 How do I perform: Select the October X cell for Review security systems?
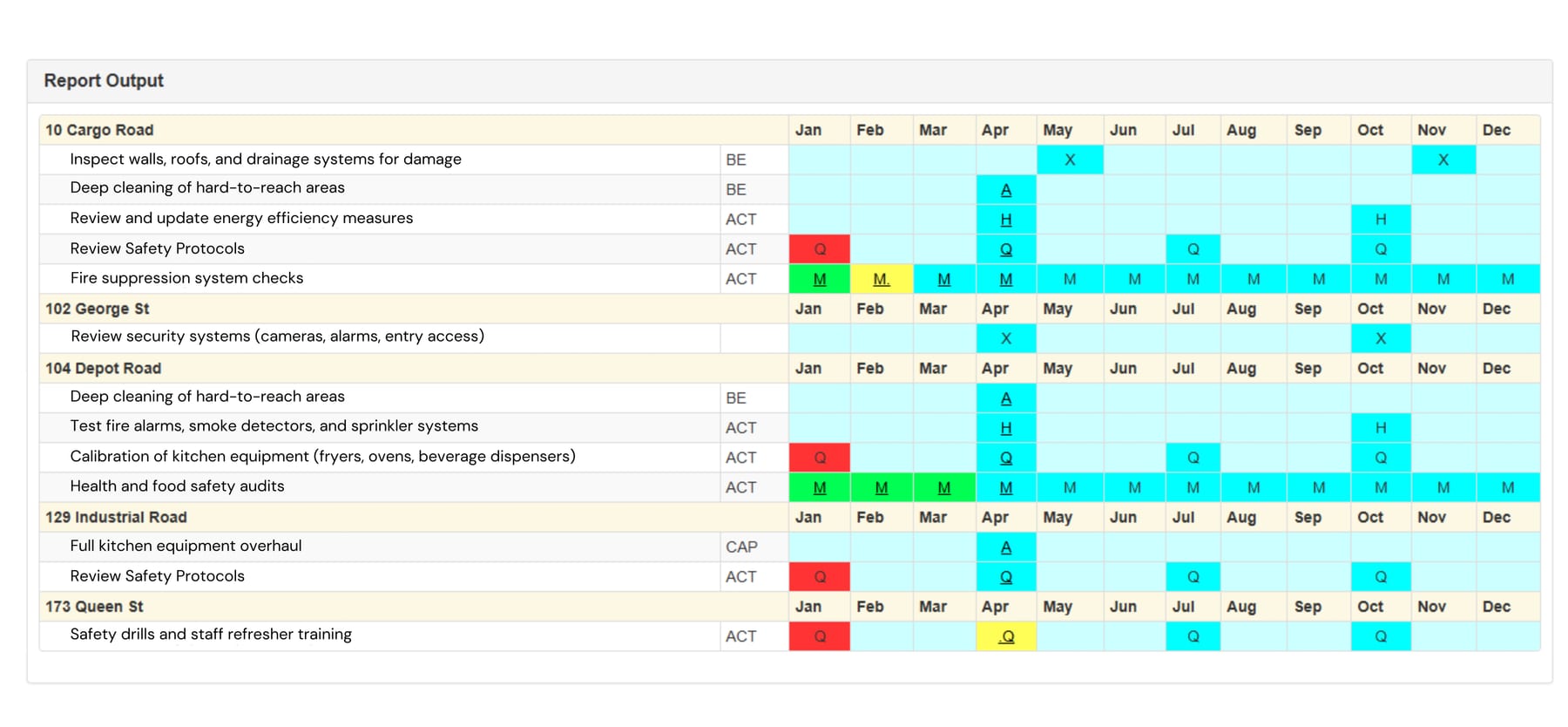point(1381,338)
